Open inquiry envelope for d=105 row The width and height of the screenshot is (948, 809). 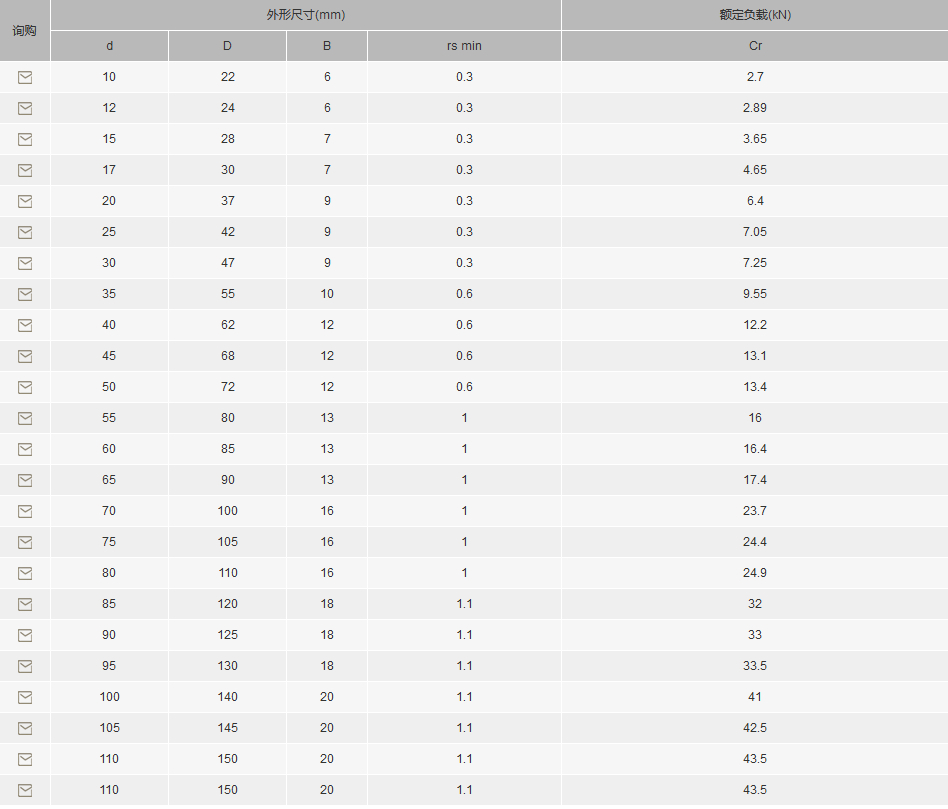point(25,729)
